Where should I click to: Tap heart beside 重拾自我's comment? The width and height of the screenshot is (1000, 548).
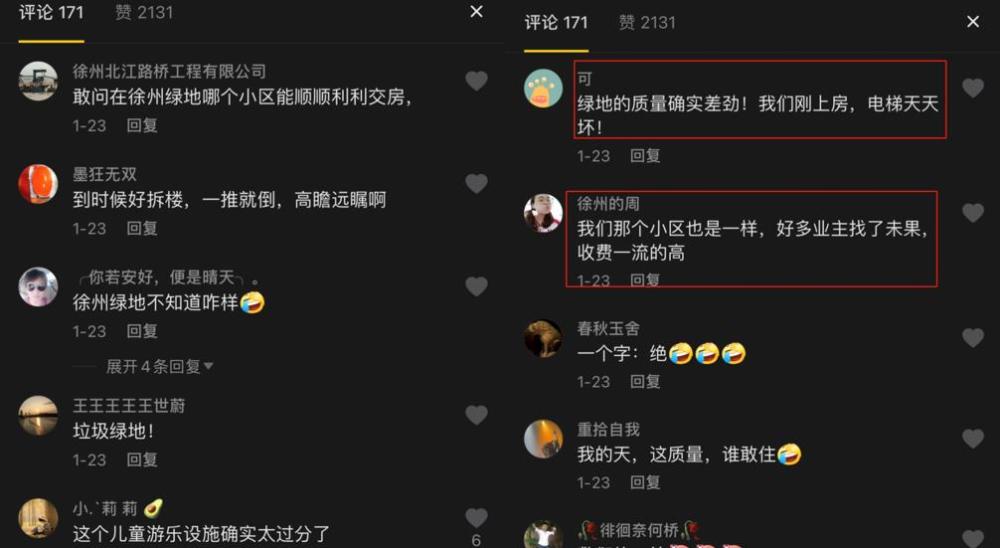tap(973, 438)
